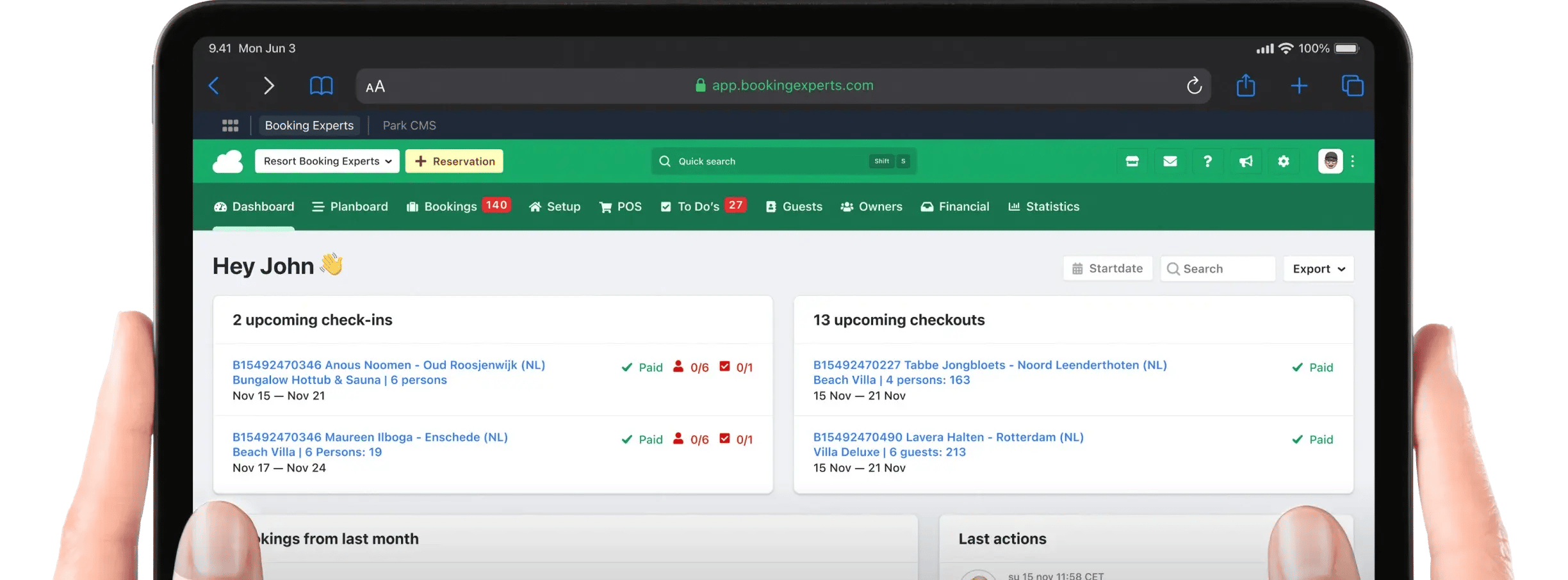Pick a date with Startdate selector

point(1107,269)
